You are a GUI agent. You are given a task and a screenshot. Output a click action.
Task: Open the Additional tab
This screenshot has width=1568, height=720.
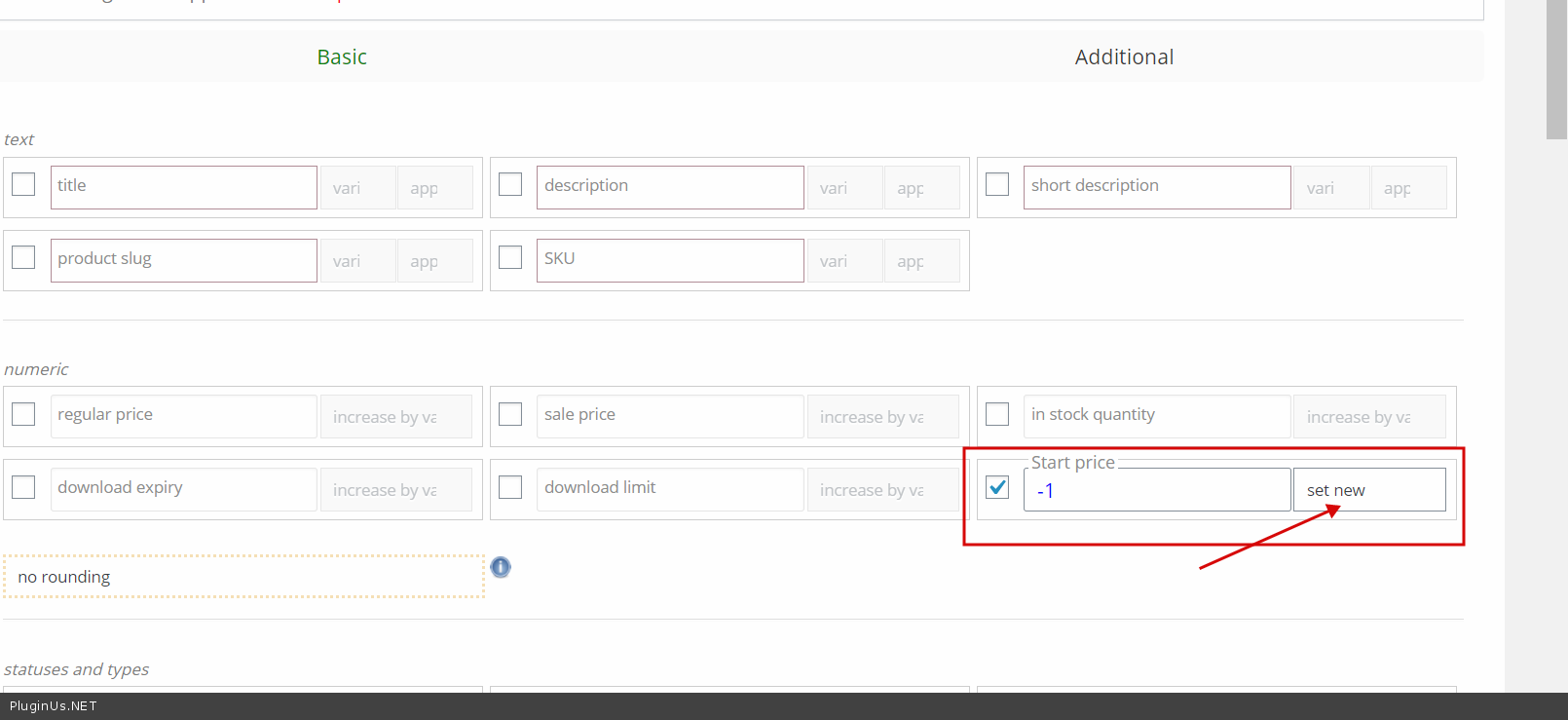[1124, 57]
